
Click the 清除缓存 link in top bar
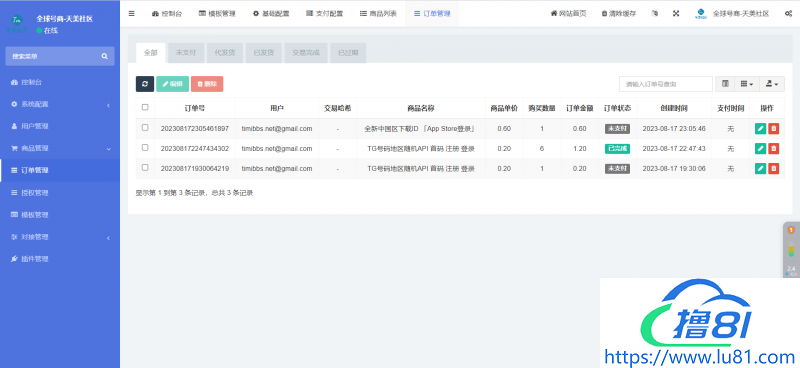point(619,14)
